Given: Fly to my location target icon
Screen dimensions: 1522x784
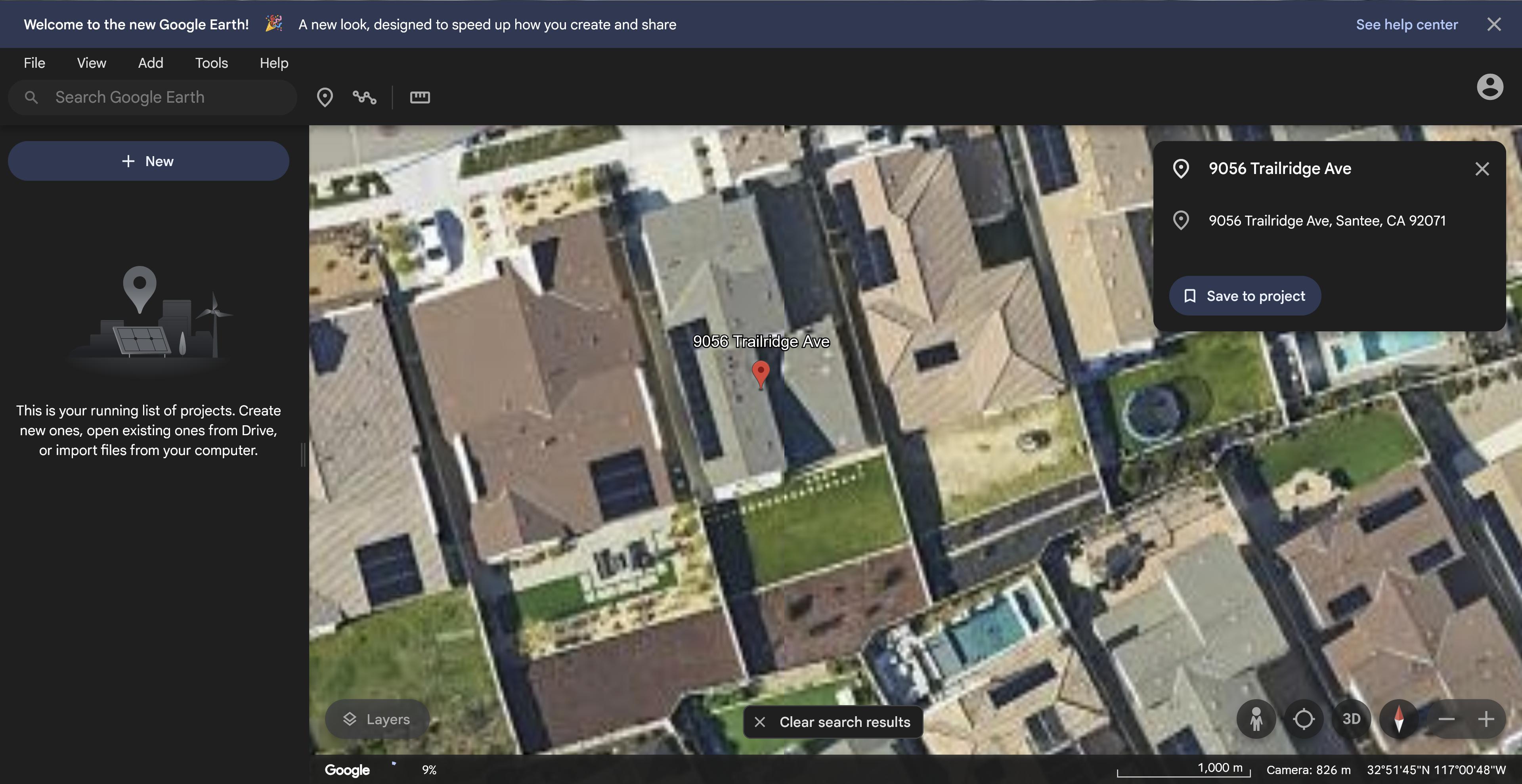Looking at the screenshot, I should pos(1303,719).
